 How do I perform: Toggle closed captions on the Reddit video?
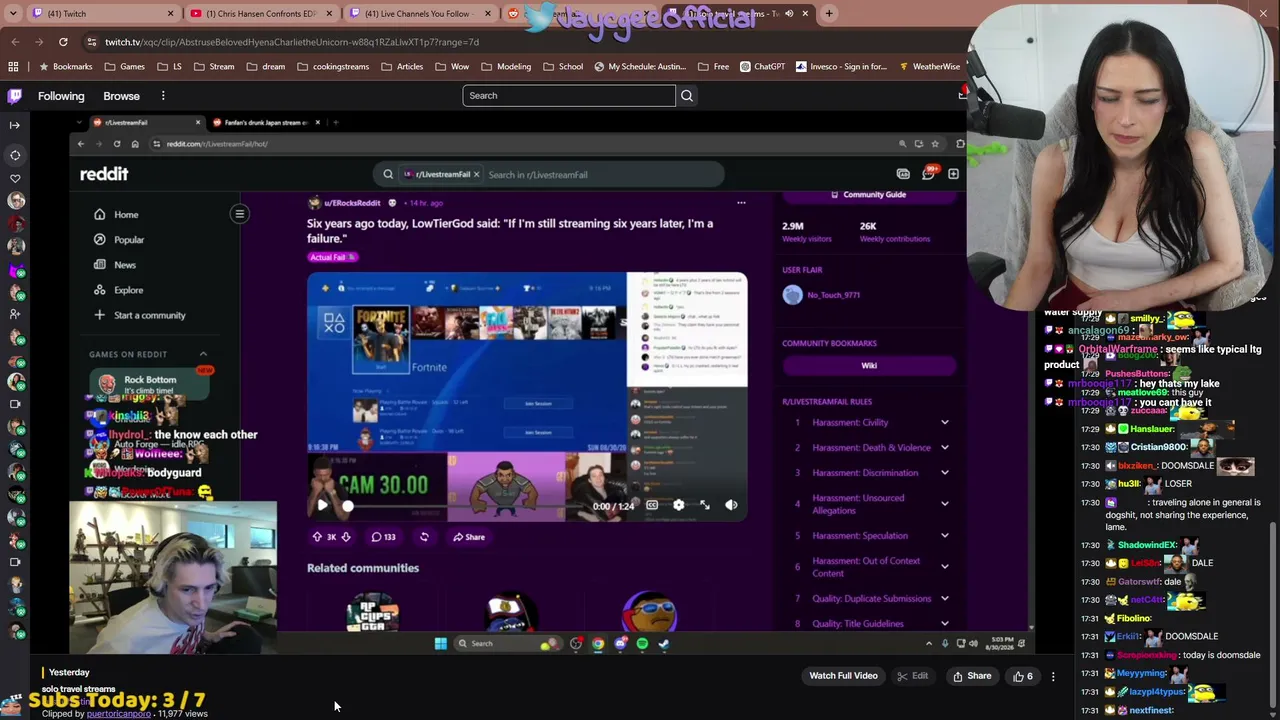(652, 505)
